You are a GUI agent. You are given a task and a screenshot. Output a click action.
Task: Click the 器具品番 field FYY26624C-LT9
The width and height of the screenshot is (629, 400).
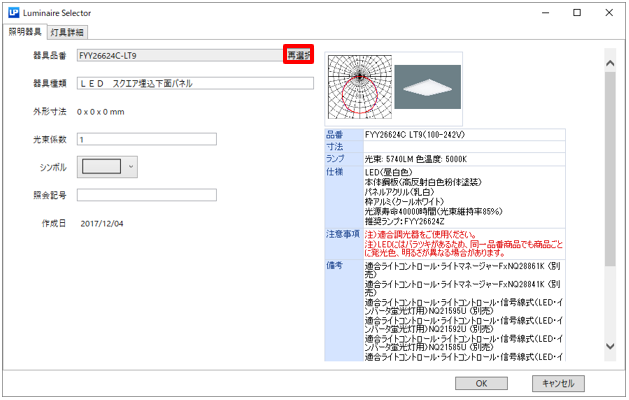pyautogui.click(x=179, y=55)
